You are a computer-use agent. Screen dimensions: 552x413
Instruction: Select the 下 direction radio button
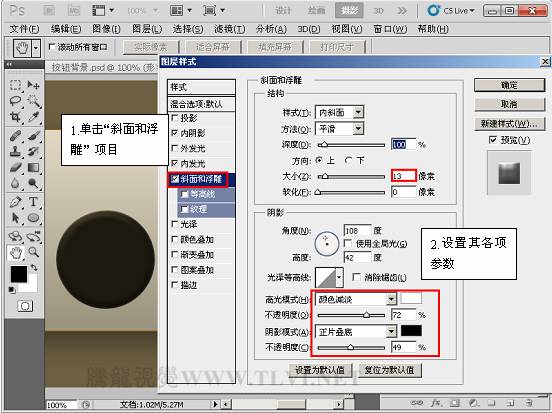pyautogui.click(x=349, y=161)
